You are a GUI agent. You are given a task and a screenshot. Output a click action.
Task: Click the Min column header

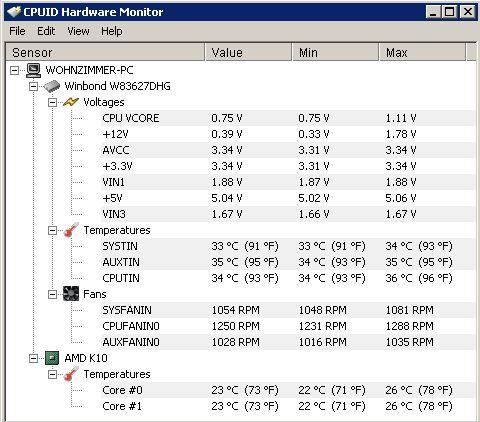coord(335,52)
